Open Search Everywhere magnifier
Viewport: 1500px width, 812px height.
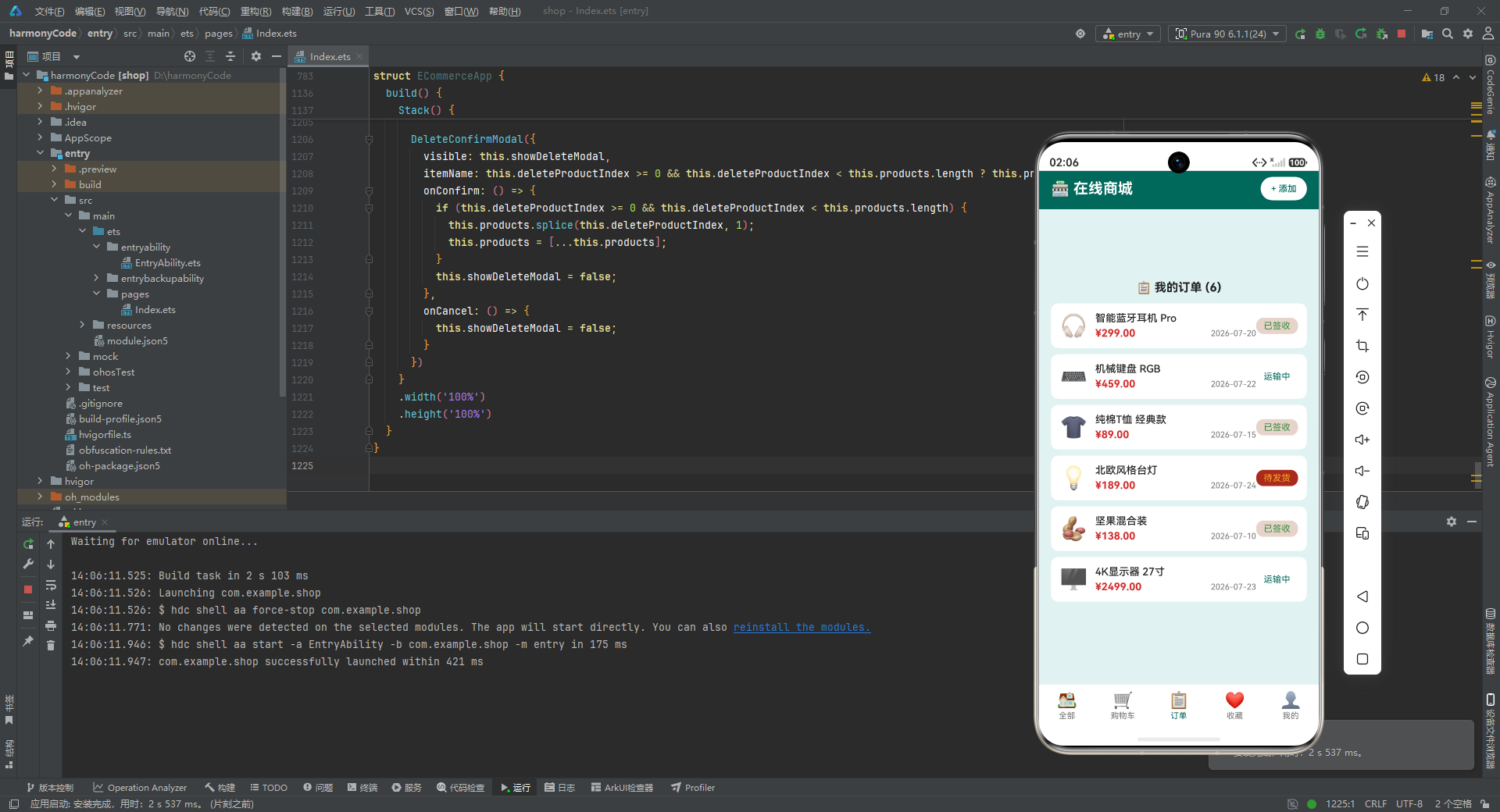click(x=1448, y=34)
